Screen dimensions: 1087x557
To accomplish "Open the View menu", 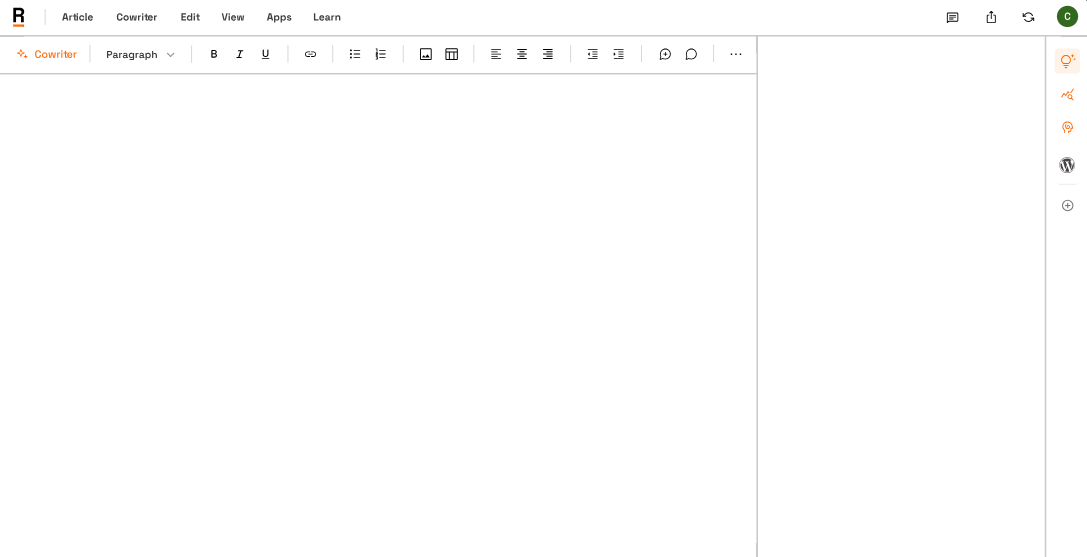I will (x=233, y=17).
